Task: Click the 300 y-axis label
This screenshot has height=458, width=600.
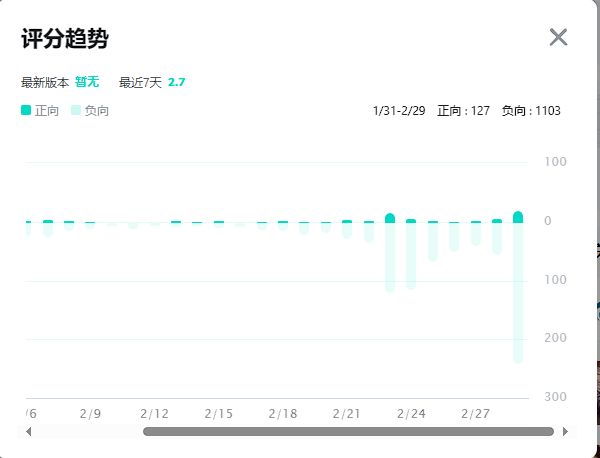Action: coord(555,397)
